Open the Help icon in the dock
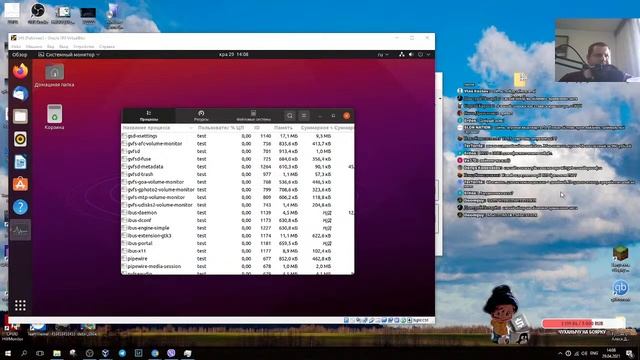 [20, 207]
